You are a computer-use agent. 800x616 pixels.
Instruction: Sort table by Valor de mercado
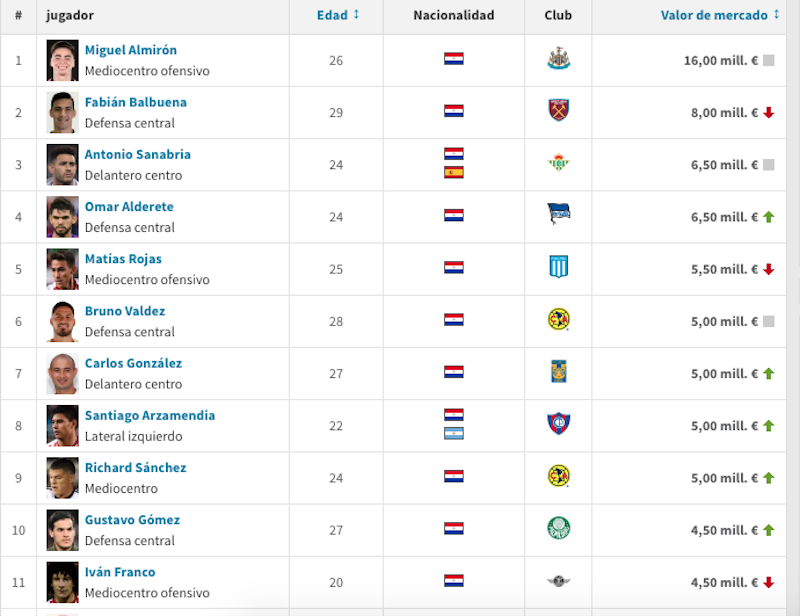[714, 15]
